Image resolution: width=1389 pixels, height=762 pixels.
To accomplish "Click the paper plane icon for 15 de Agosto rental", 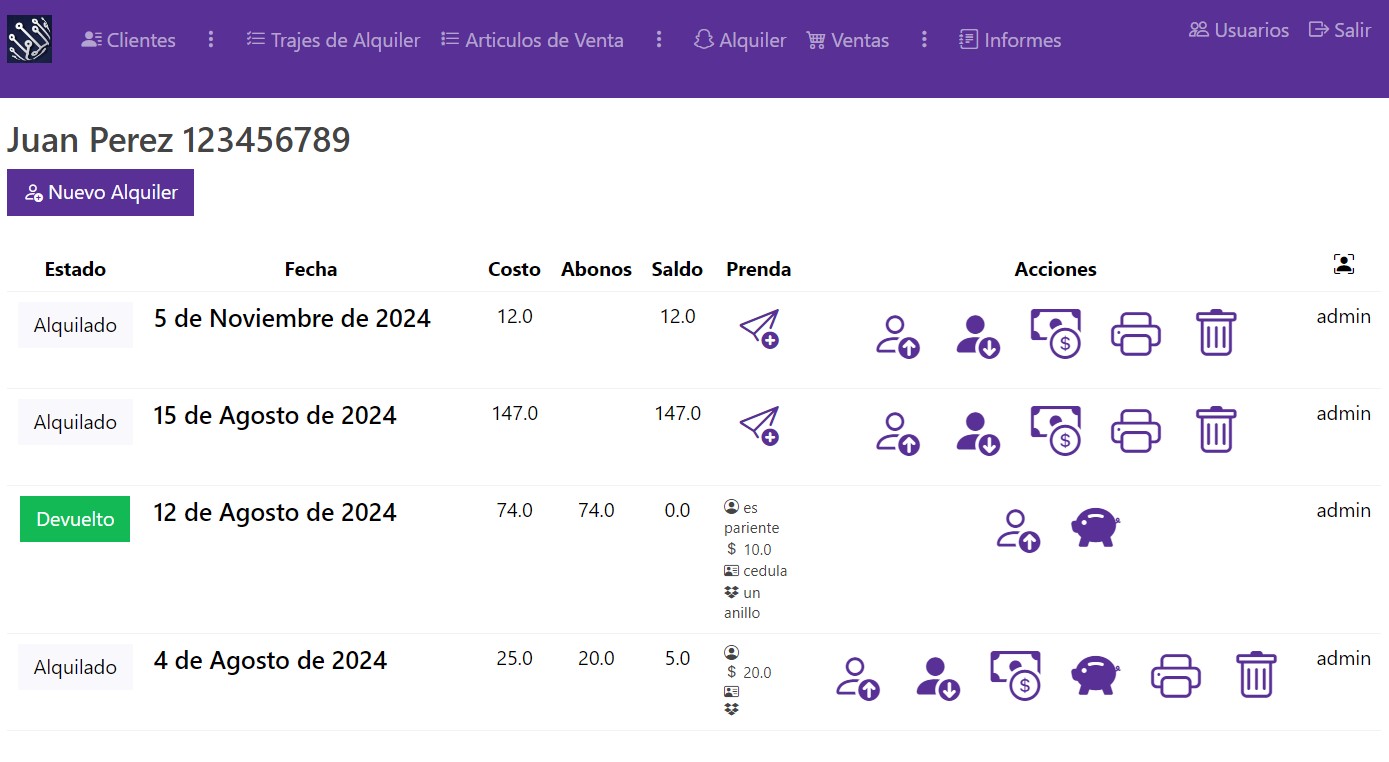I will click(x=759, y=426).
